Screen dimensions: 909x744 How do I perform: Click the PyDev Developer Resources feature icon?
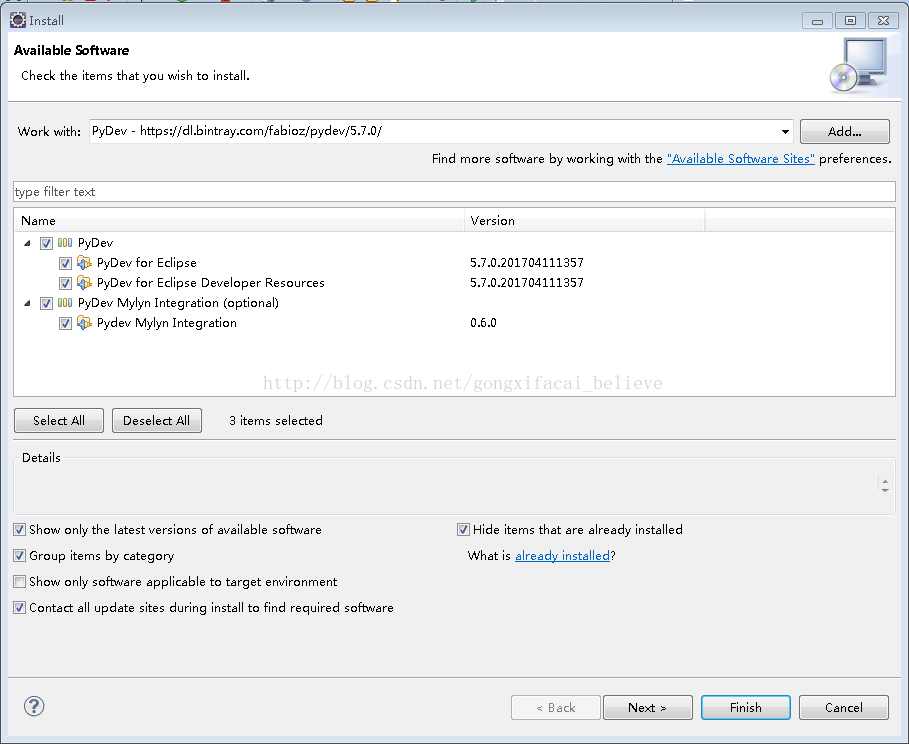pyautogui.click(x=85, y=283)
